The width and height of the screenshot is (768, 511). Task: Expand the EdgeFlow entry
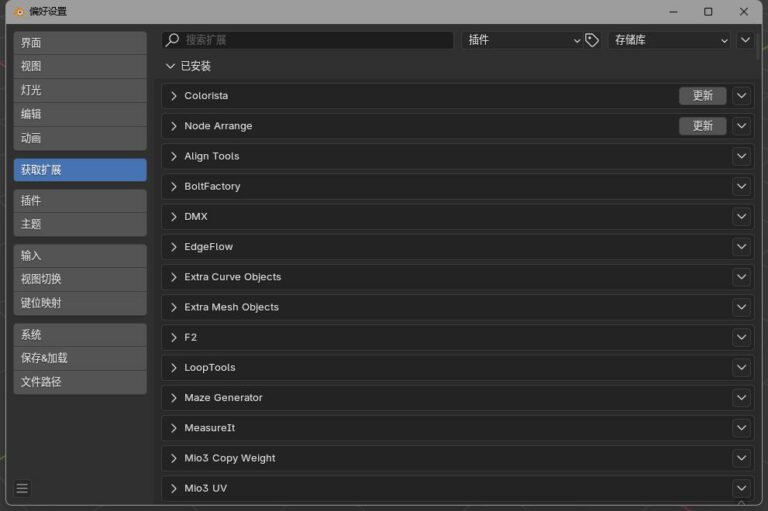click(173, 247)
